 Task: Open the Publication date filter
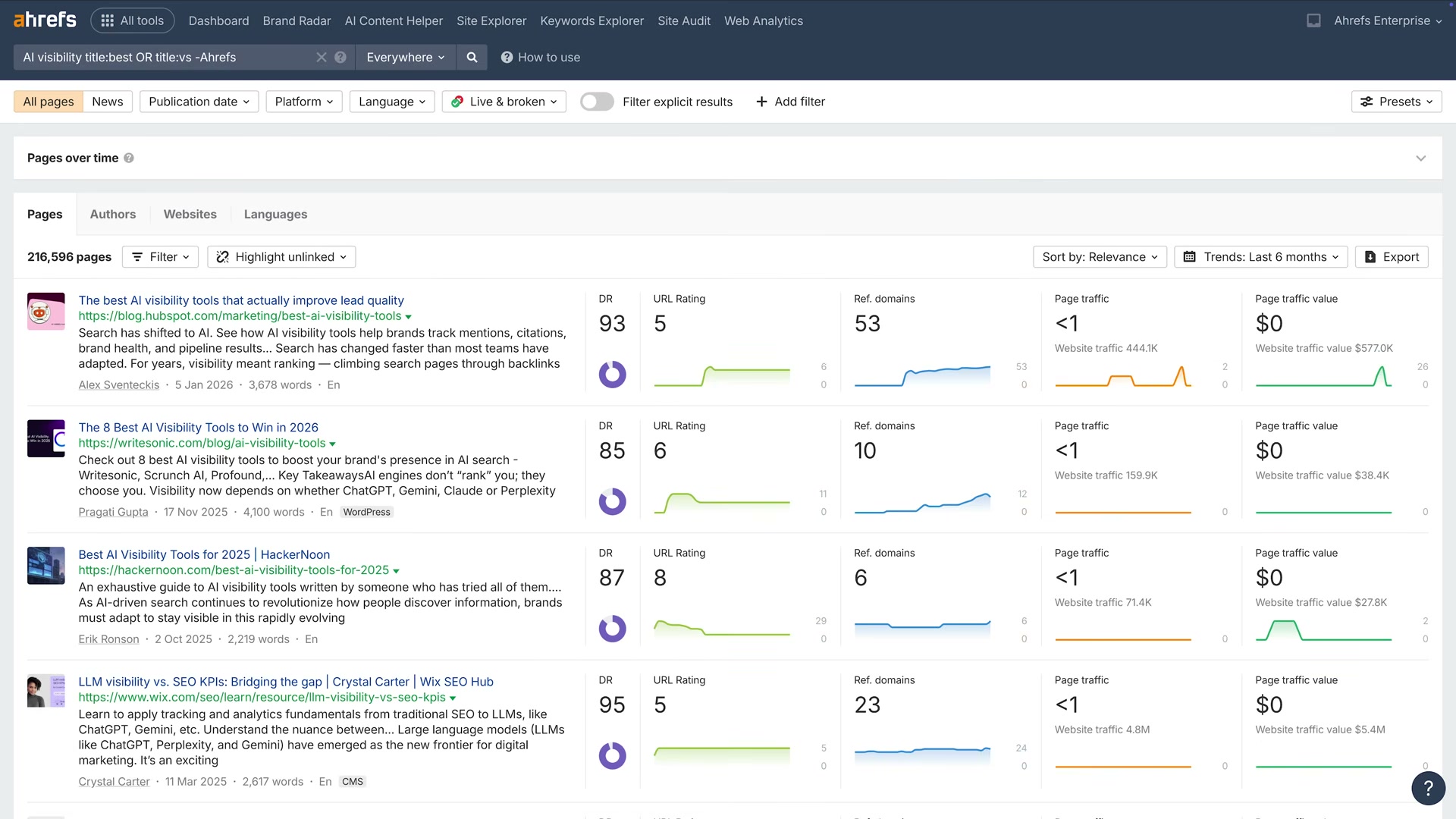199,102
